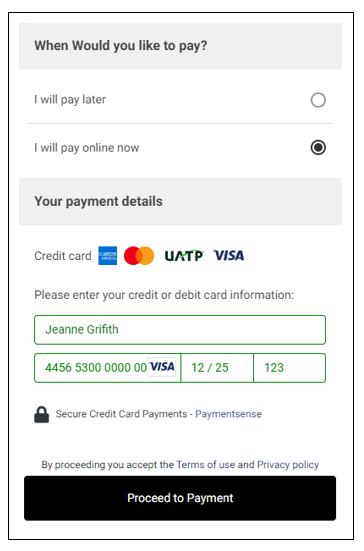Select the 'I will pay later' radio button

(318, 100)
